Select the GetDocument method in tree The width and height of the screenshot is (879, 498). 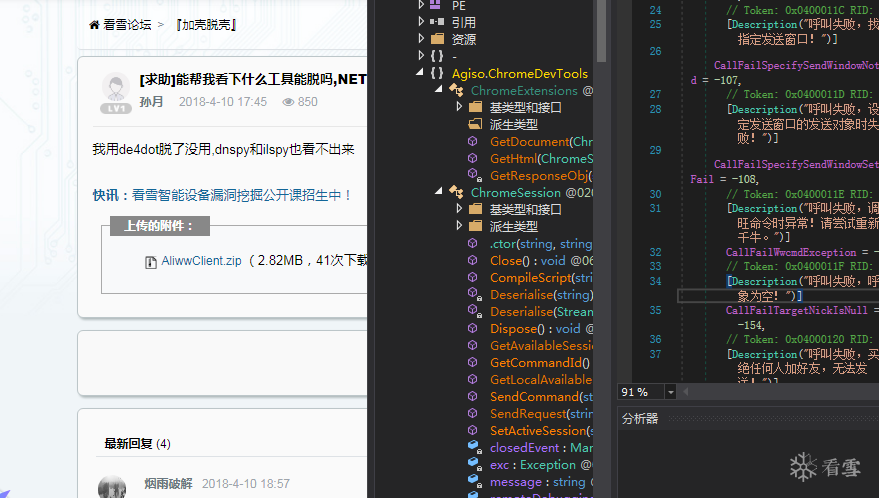[541, 141]
